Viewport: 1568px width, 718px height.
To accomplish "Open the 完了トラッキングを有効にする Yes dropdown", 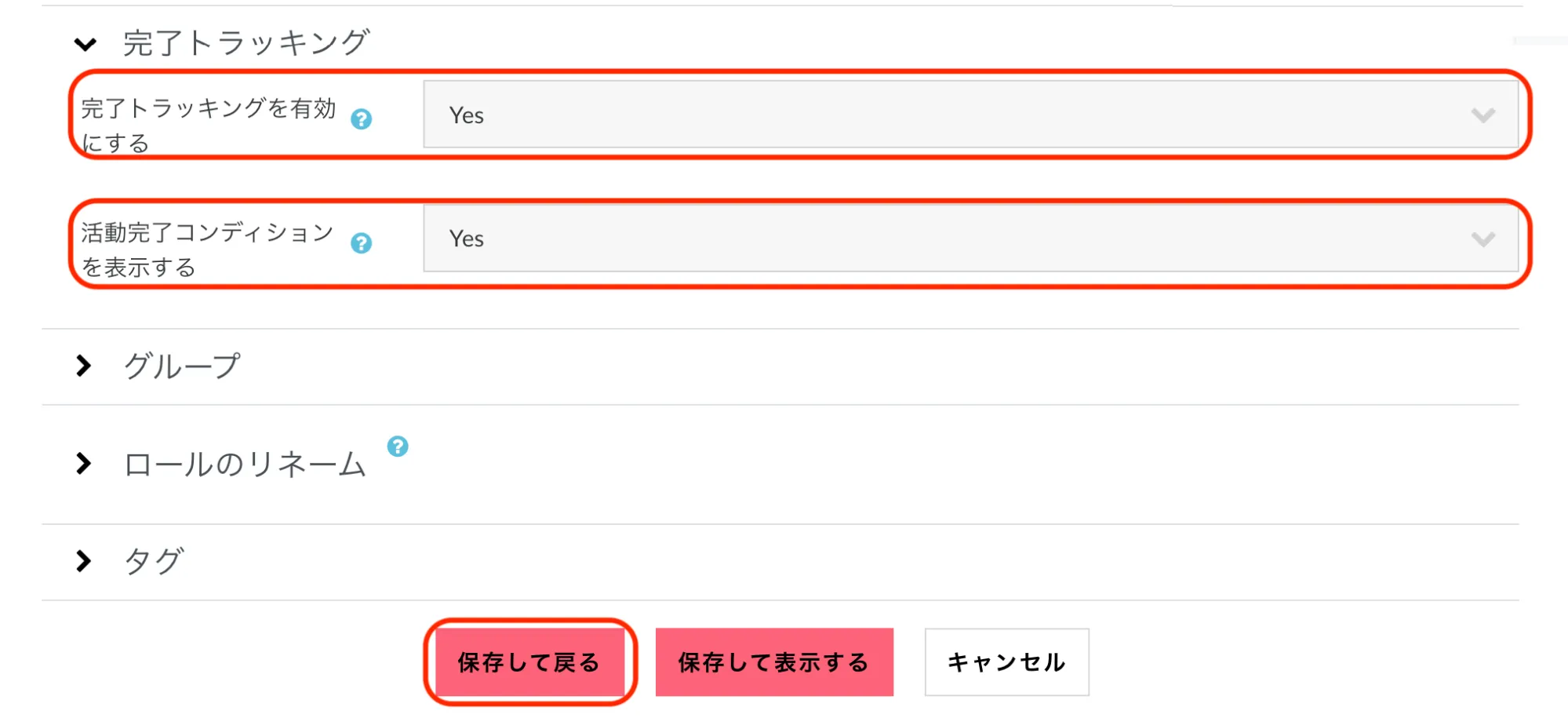I will [970, 115].
